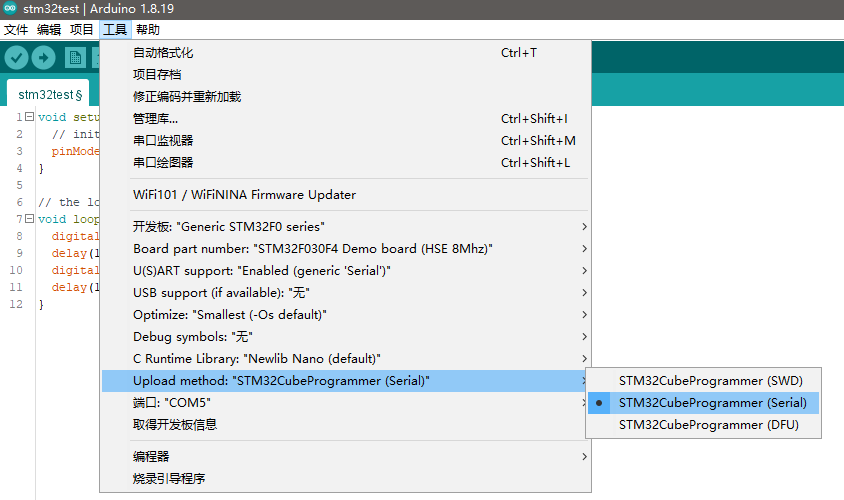Click the Arduino logo in title bar
The width and height of the screenshot is (844, 500).
click(x=10, y=8)
